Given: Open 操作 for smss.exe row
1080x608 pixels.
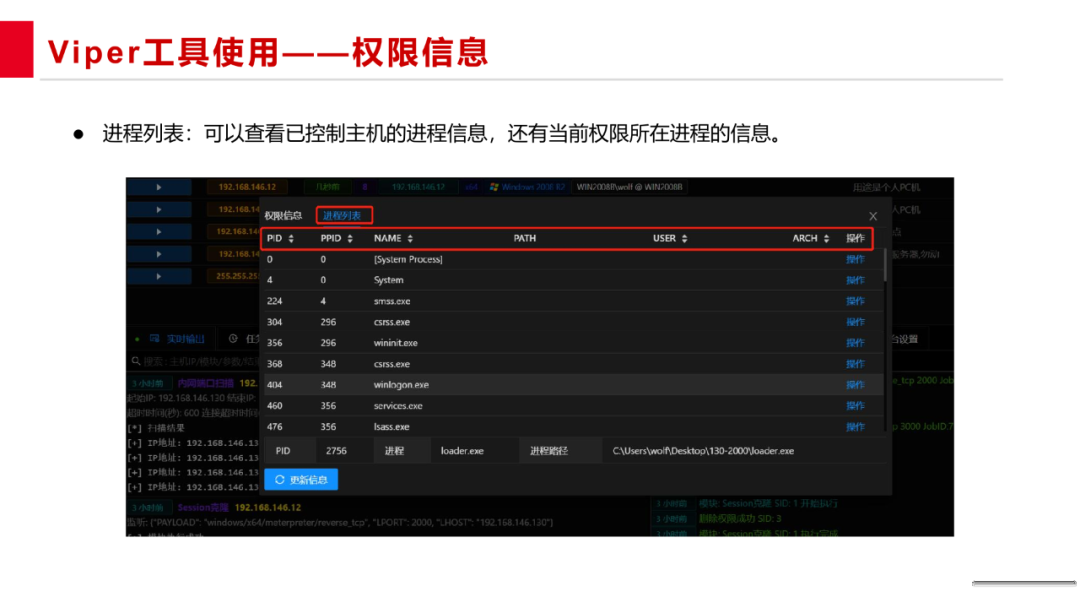Looking at the screenshot, I should click(x=855, y=301).
